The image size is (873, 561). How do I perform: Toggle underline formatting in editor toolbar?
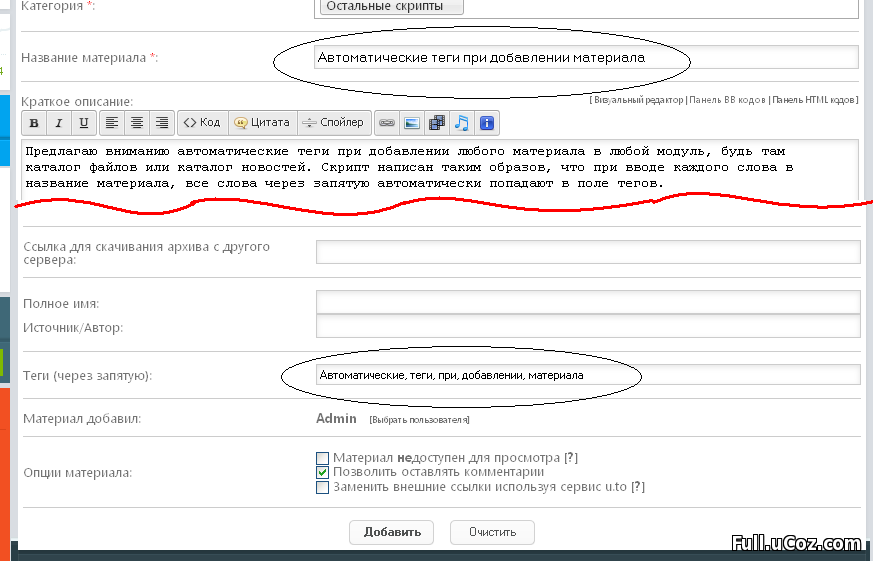tap(84, 123)
